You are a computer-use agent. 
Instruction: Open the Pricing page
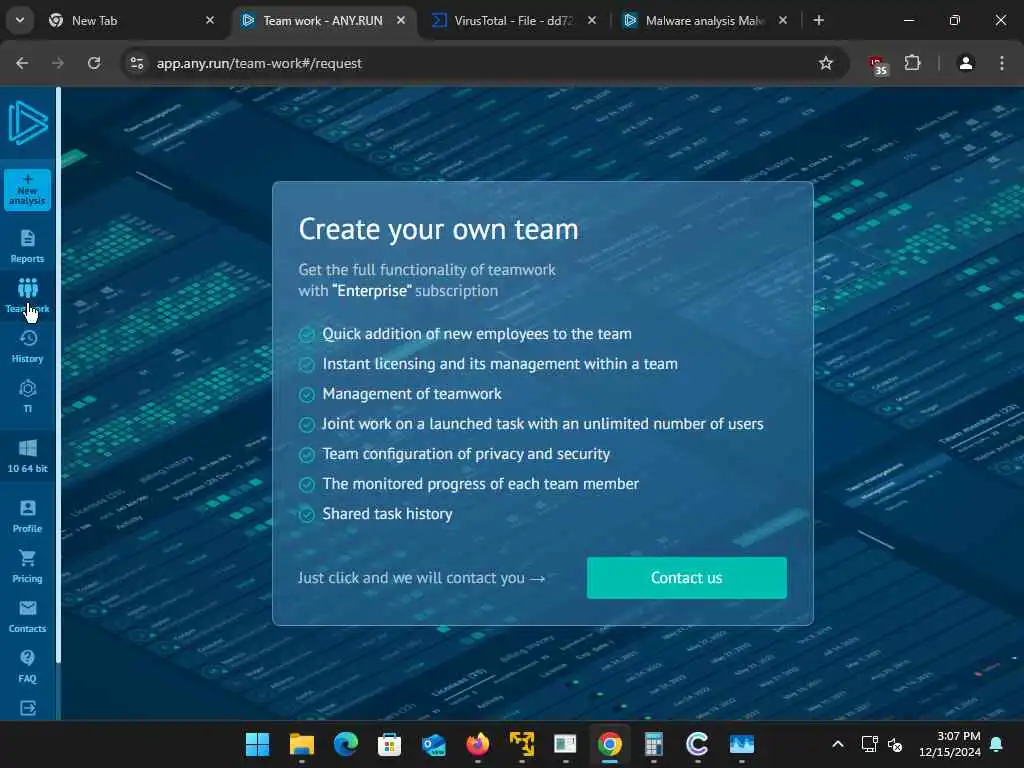pyautogui.click(x=27, y=566)
